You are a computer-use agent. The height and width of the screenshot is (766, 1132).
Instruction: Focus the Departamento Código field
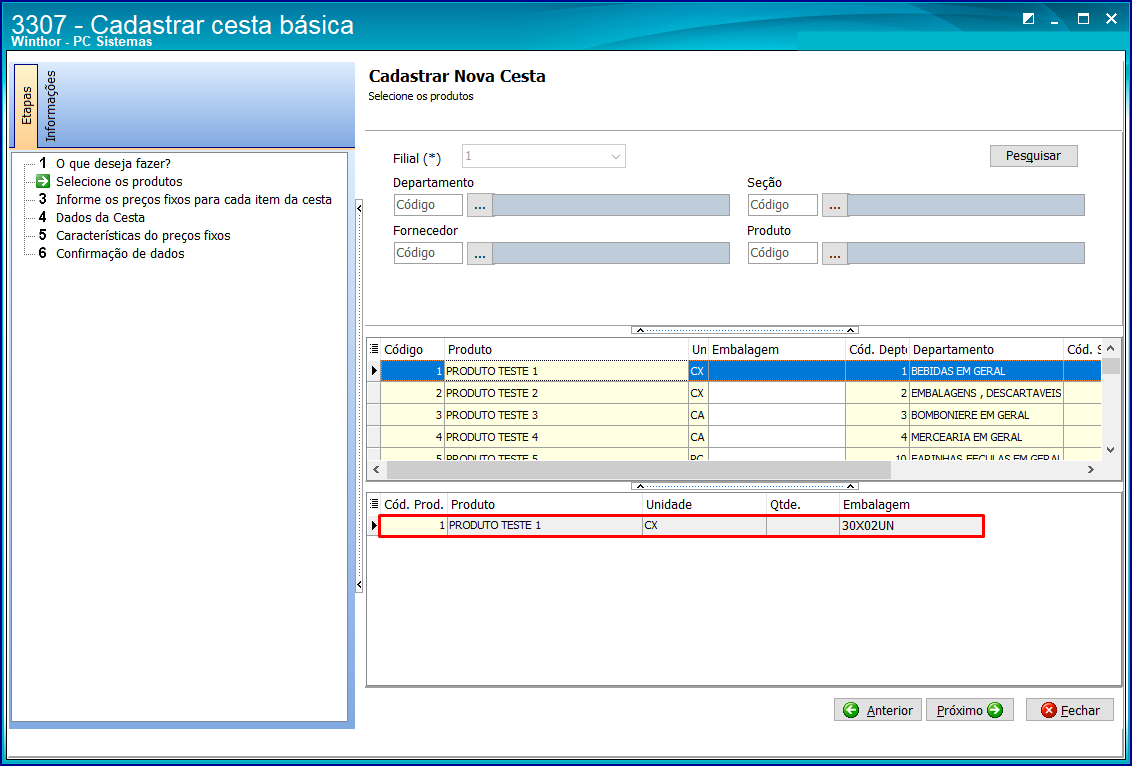coord(428,205)
